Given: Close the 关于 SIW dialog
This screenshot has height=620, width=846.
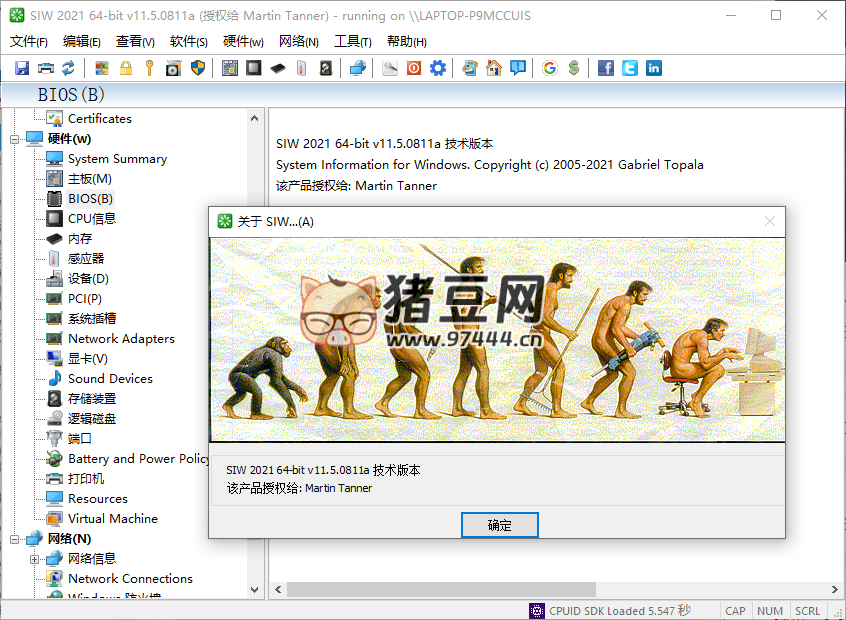Looking at the screenshot, I should tap(769, 221).
